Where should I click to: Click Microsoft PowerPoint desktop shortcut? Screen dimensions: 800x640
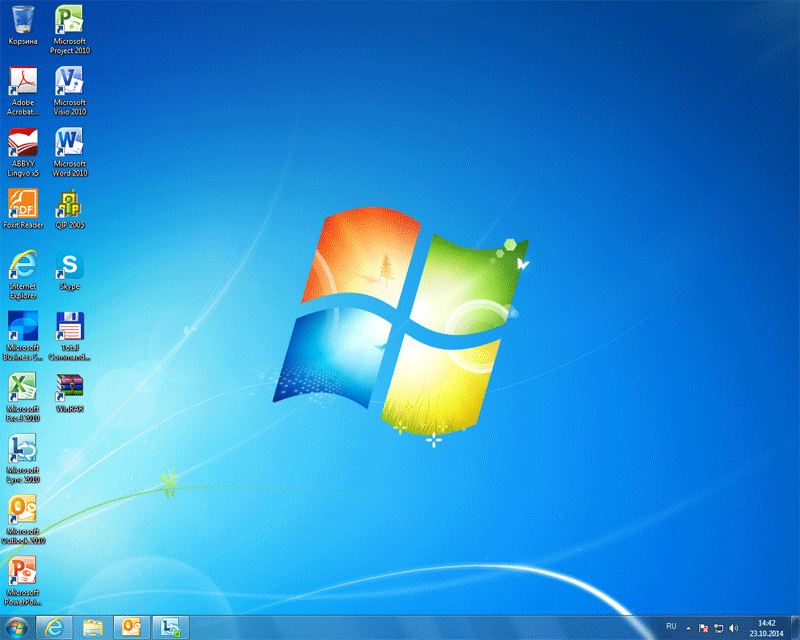tap(23, 581)
